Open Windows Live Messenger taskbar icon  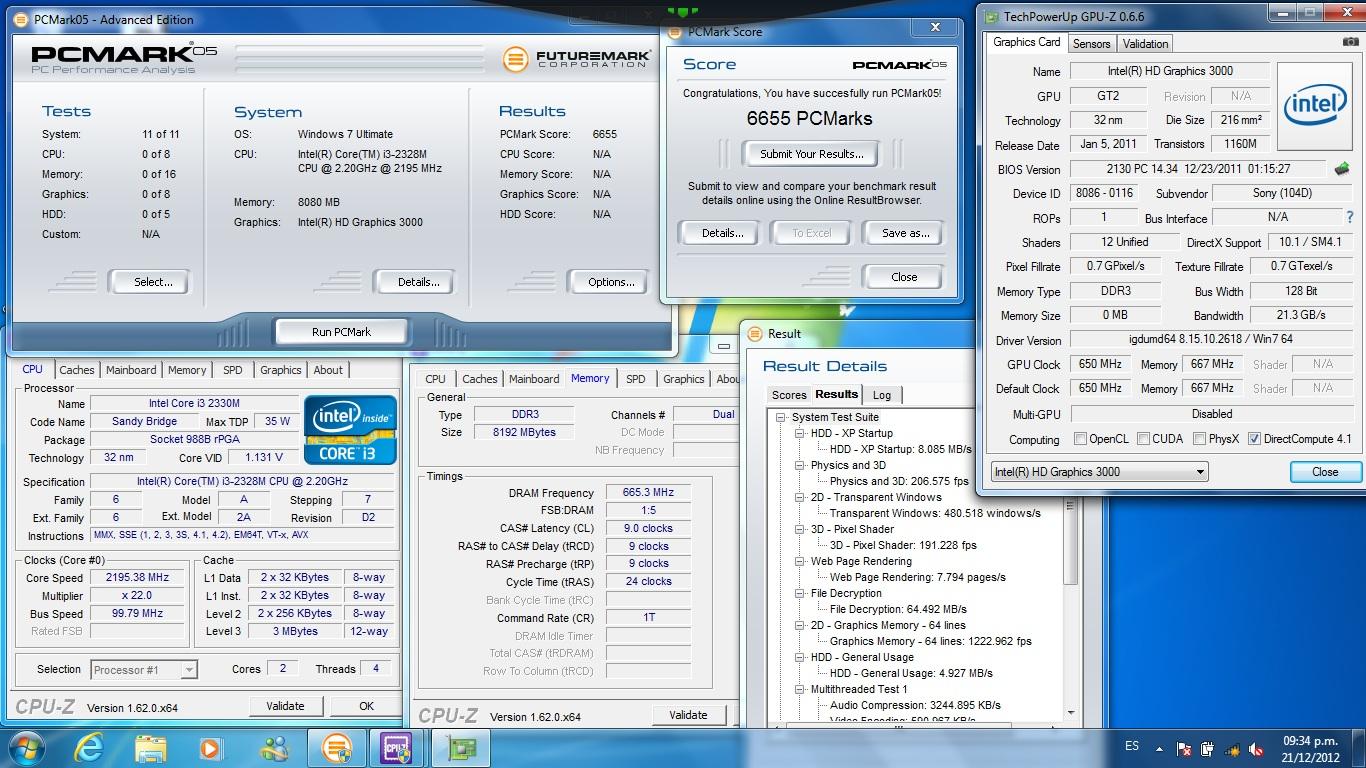(x=273, y=748)
